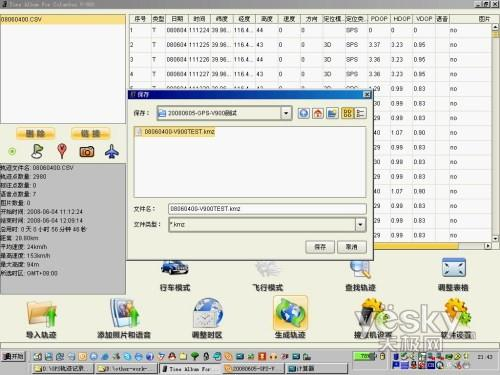Expand the save folder location dropdown
The image size is (500, 375).
[x=286, y=113]
